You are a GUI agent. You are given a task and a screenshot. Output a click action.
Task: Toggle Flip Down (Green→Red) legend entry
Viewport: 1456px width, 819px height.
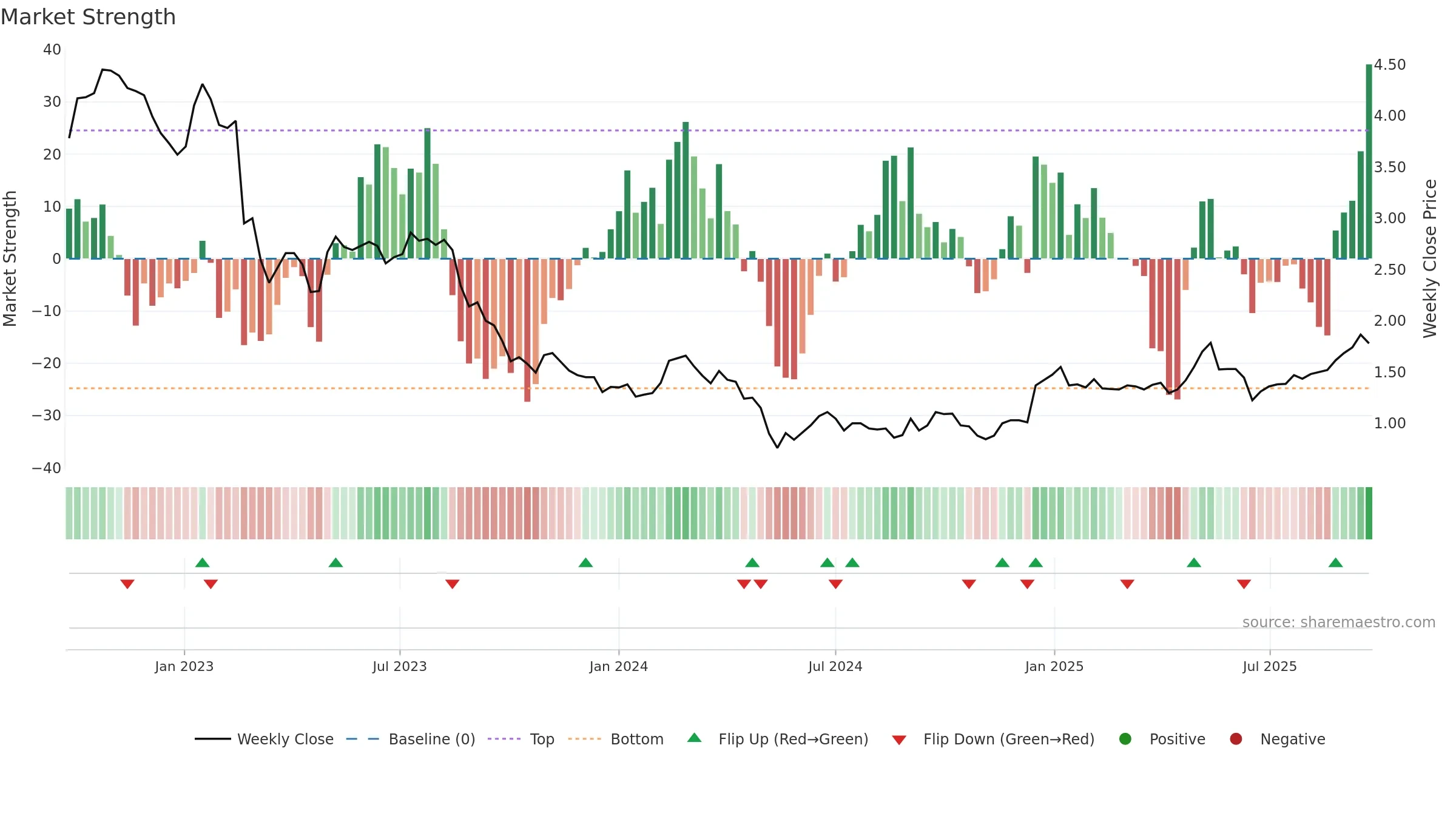pyautogui.click(x=993, y=739)
